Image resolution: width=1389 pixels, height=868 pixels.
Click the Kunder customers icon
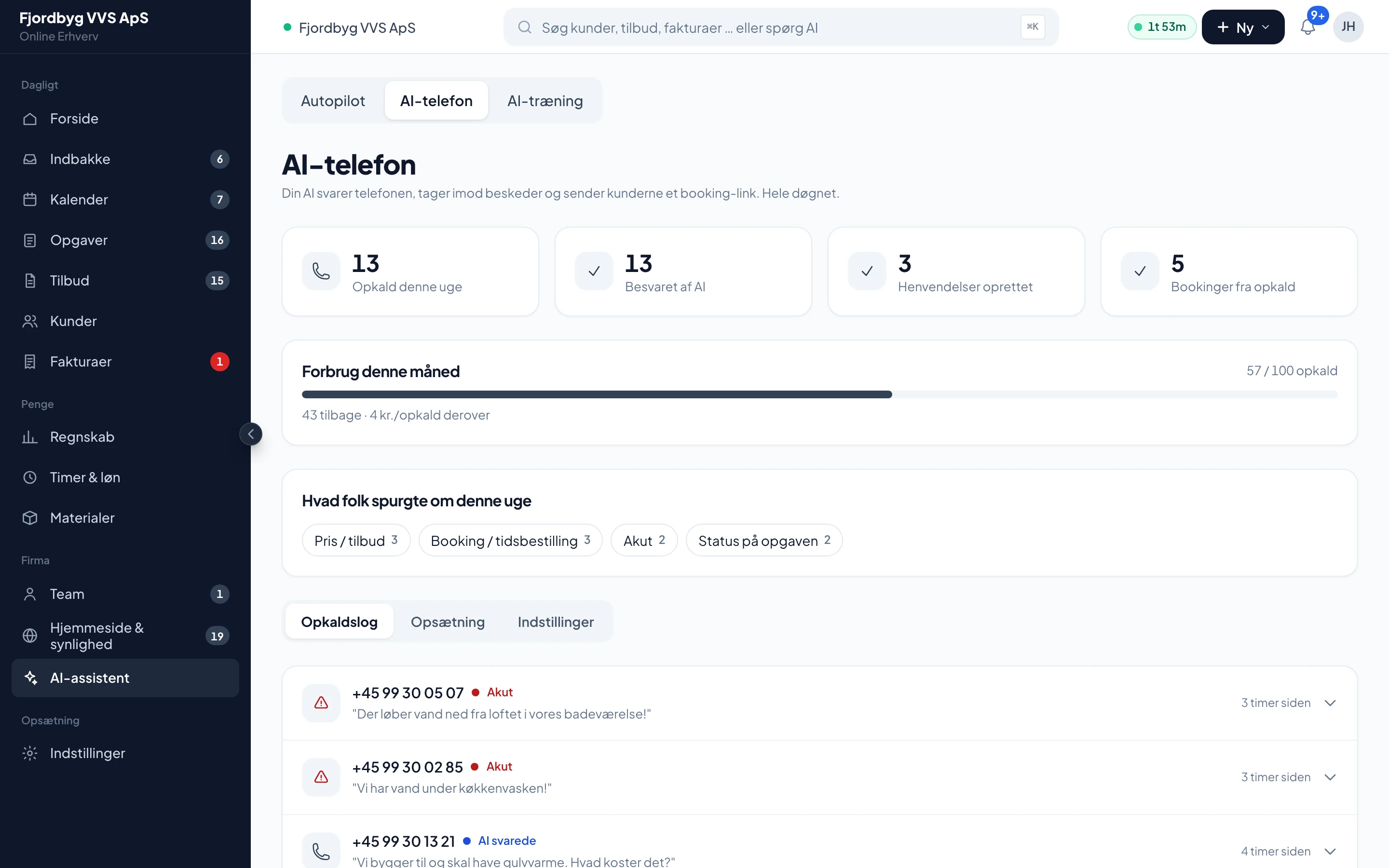pyautogui.click(x=30, y=322)
